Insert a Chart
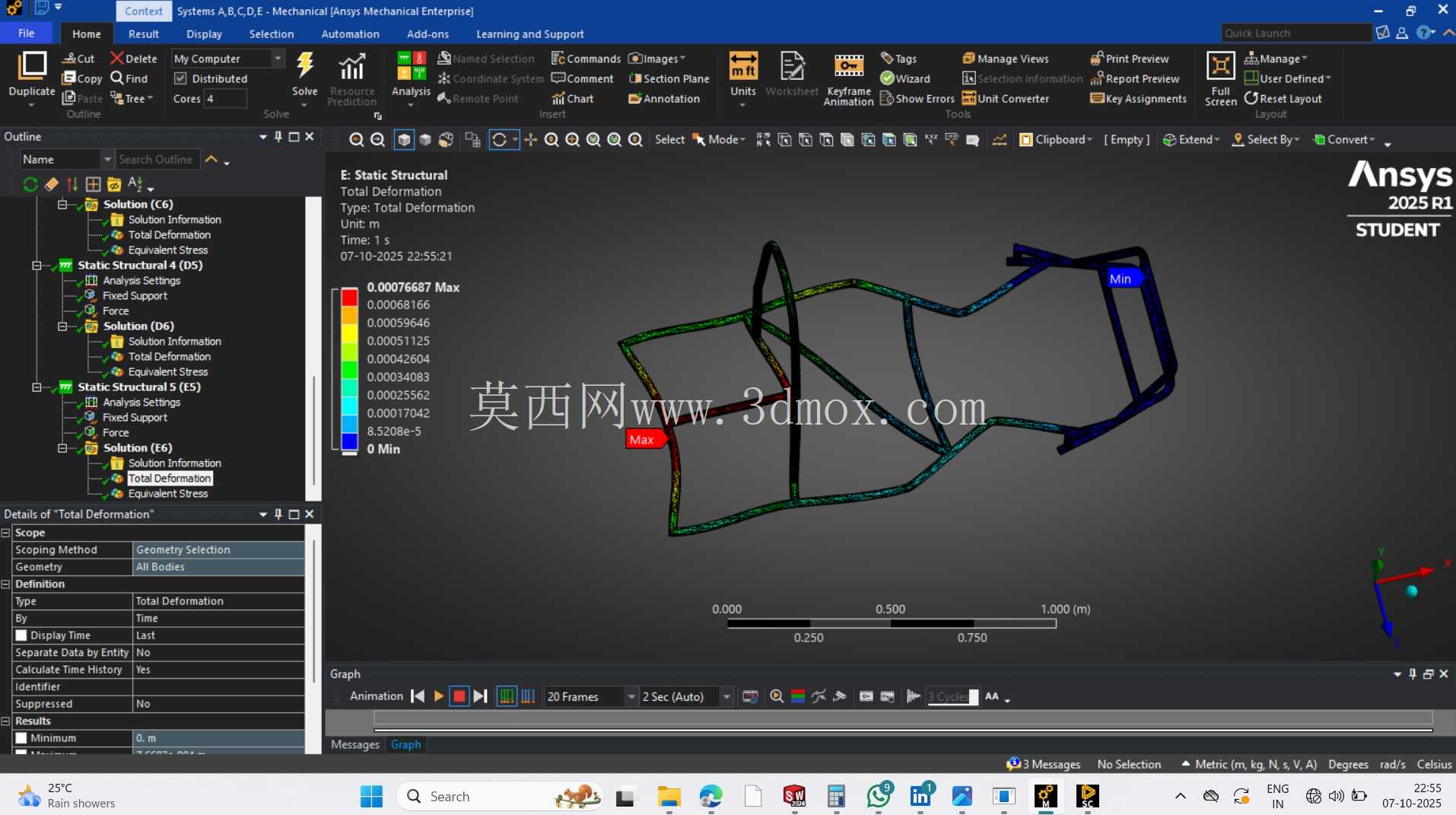Screen dimensions: 1456x815 (573, 98)
